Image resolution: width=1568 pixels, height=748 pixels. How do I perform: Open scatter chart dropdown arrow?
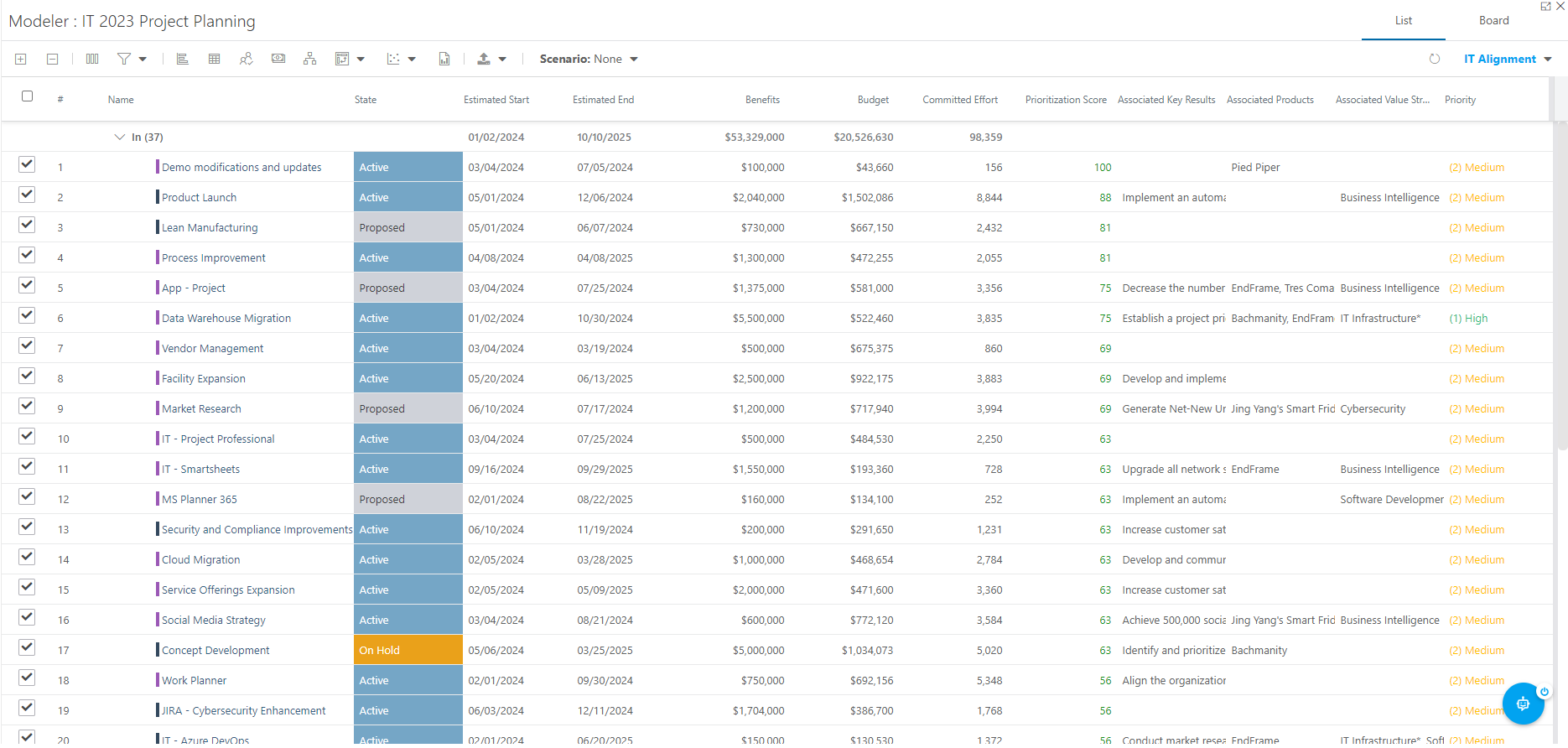click(x=412, y=59)
